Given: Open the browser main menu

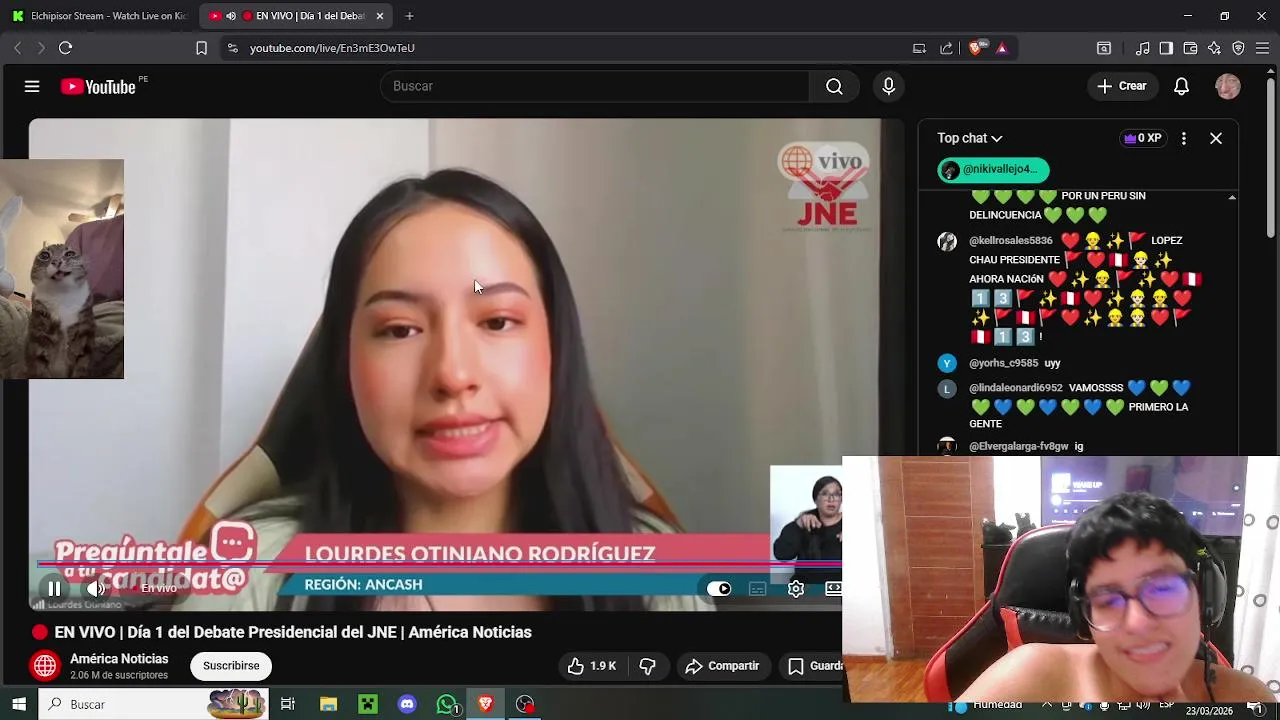Looking at the screenshot, I should point(1262,48).
